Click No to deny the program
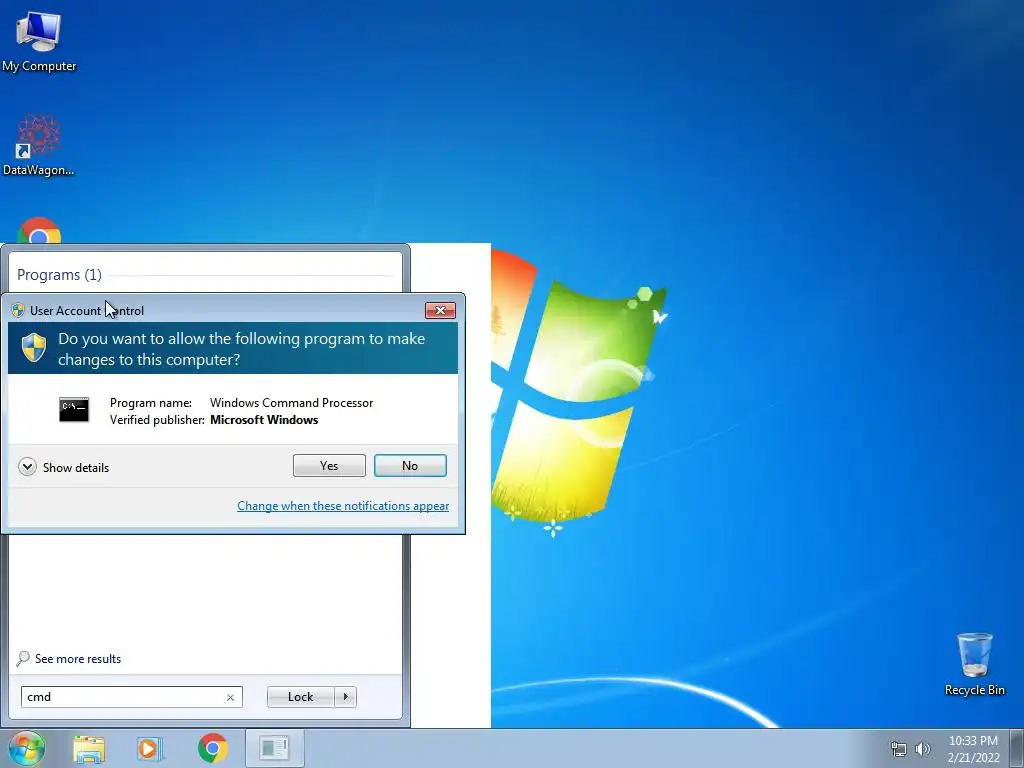Screen dimensions: 1024x768 pyautogui.click(x=410, y=466)
